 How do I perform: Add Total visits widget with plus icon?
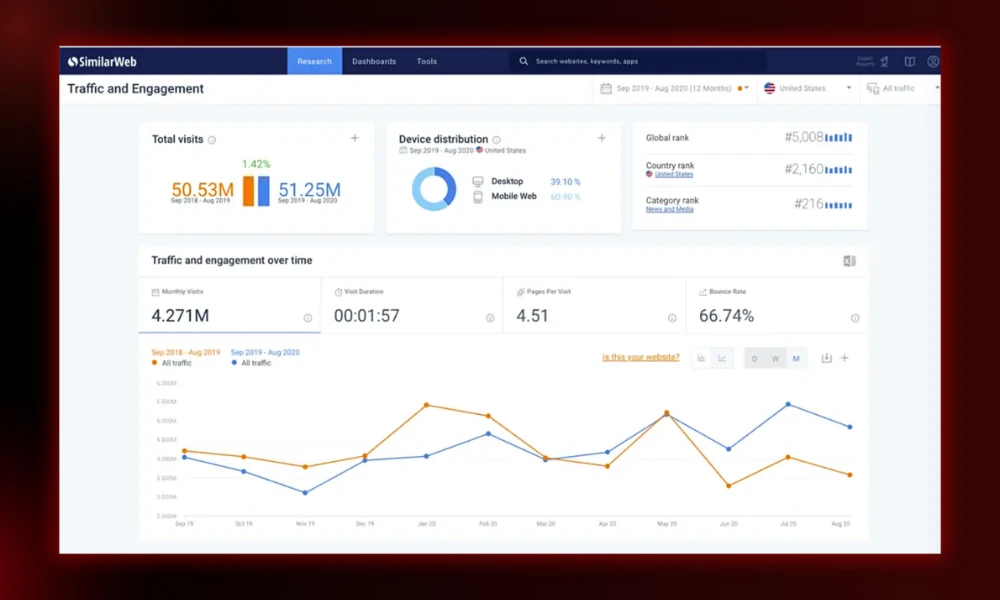pyautogui.click(x=355, y=138)
